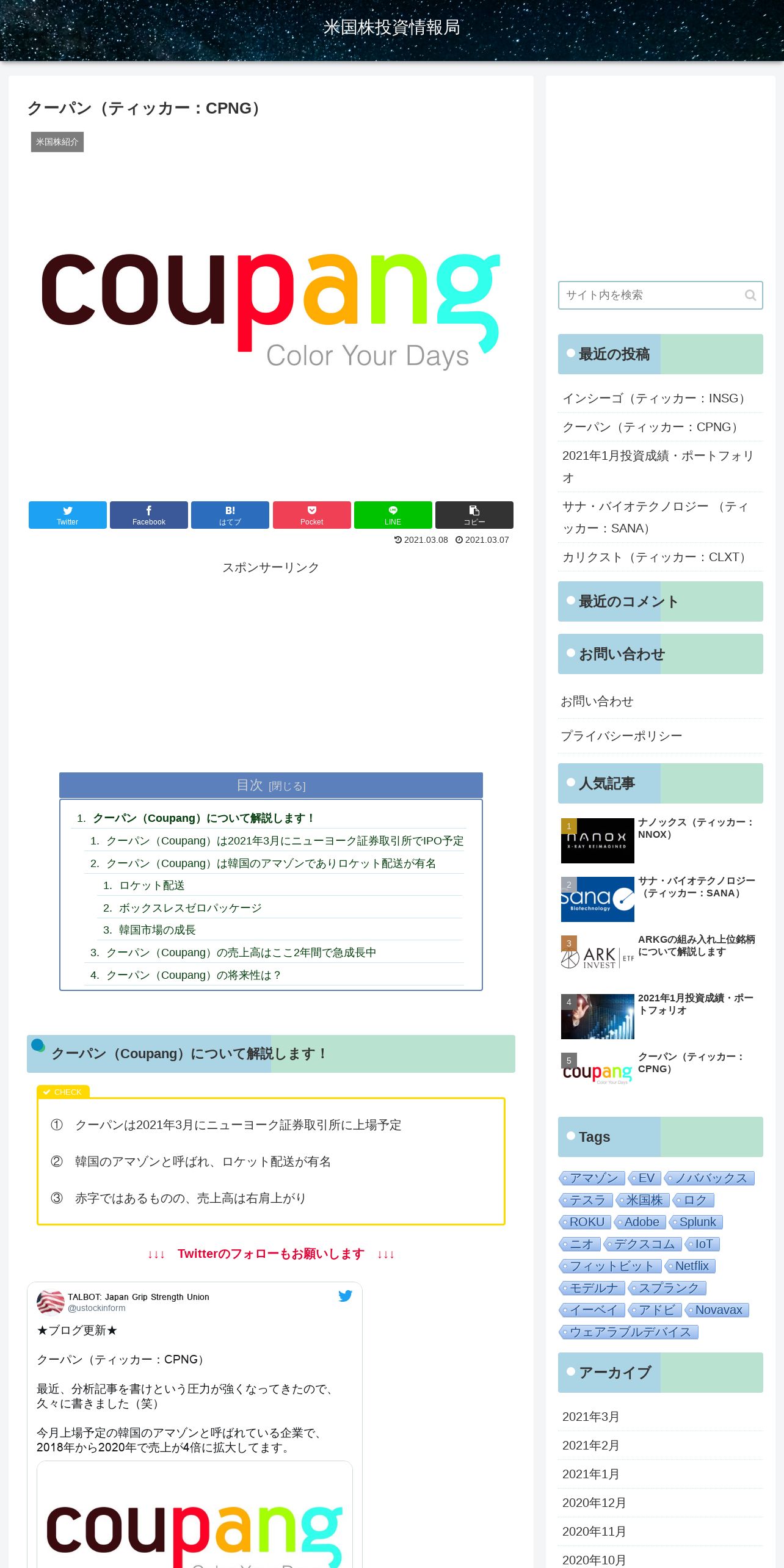This screenshot has height=1568, width=784.
Task: Open popular article 4 chart thumbnail
Action: 598,1016
